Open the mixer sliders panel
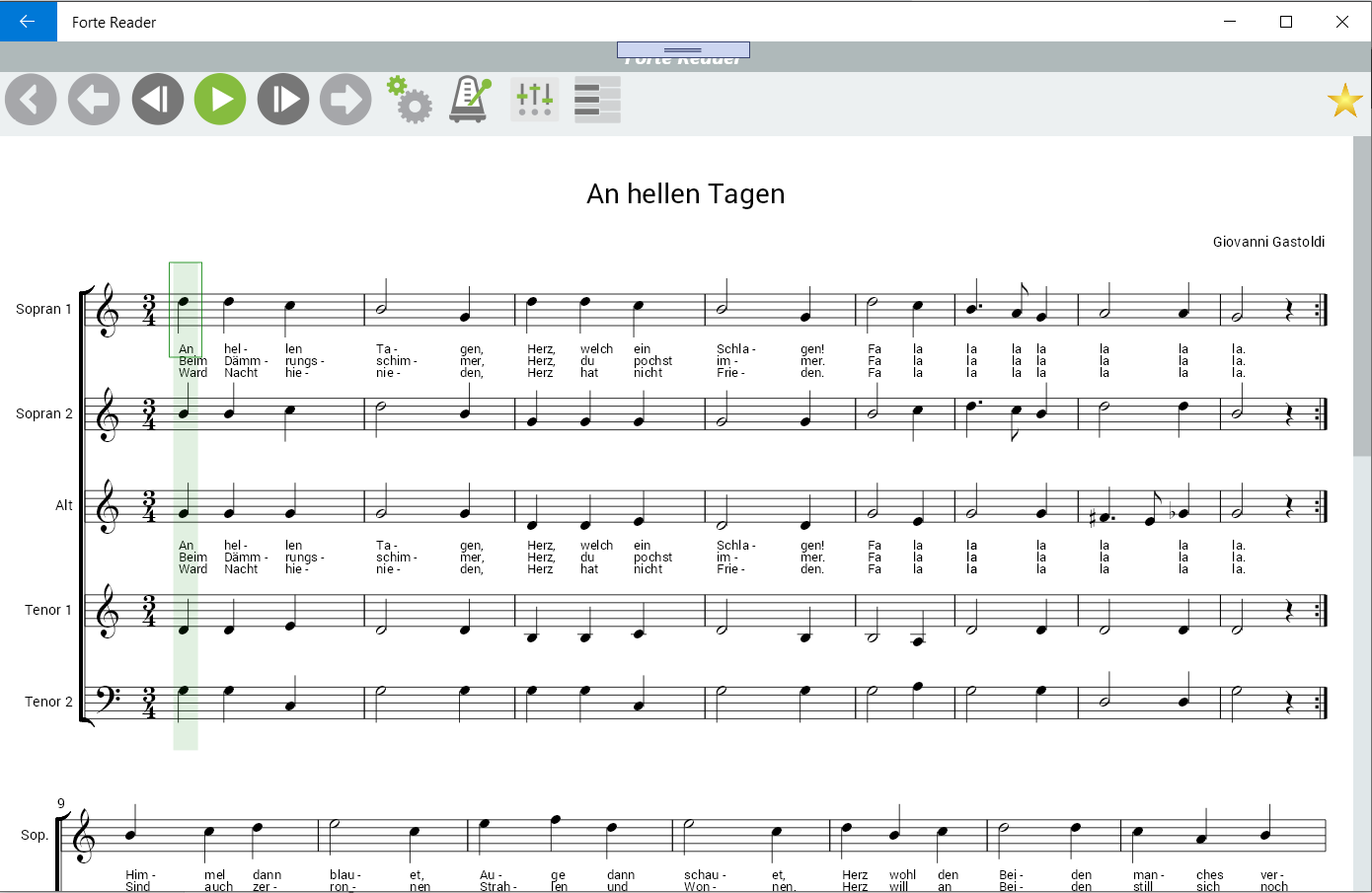The width and height of the screenshot is (1372, 893). (x=535, y=100)
